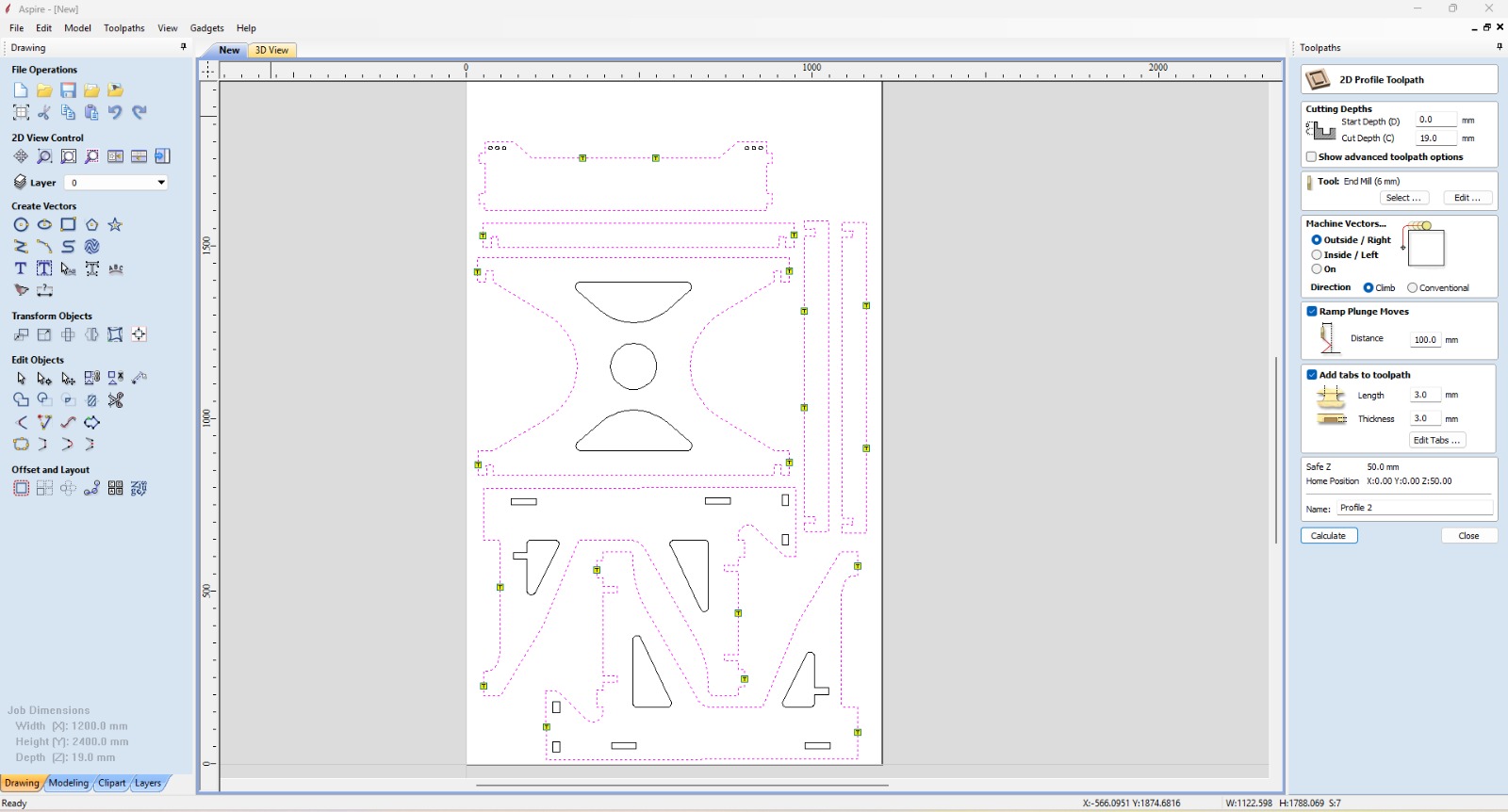Click the Draw Ellipse tool
This screenshot has width=1508, height=812.
(x=44, y=225)
